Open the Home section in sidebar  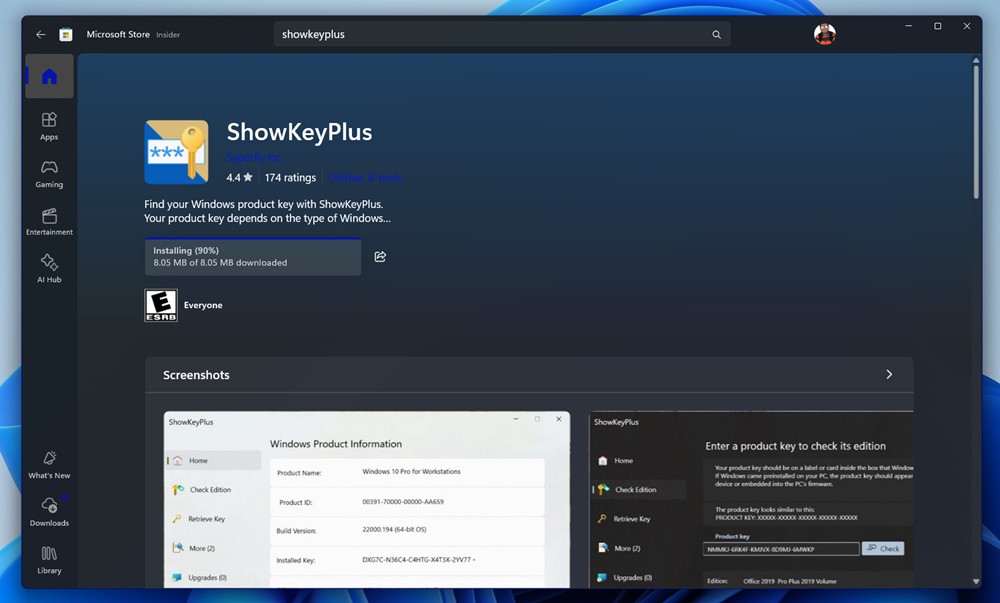(49, 76)
